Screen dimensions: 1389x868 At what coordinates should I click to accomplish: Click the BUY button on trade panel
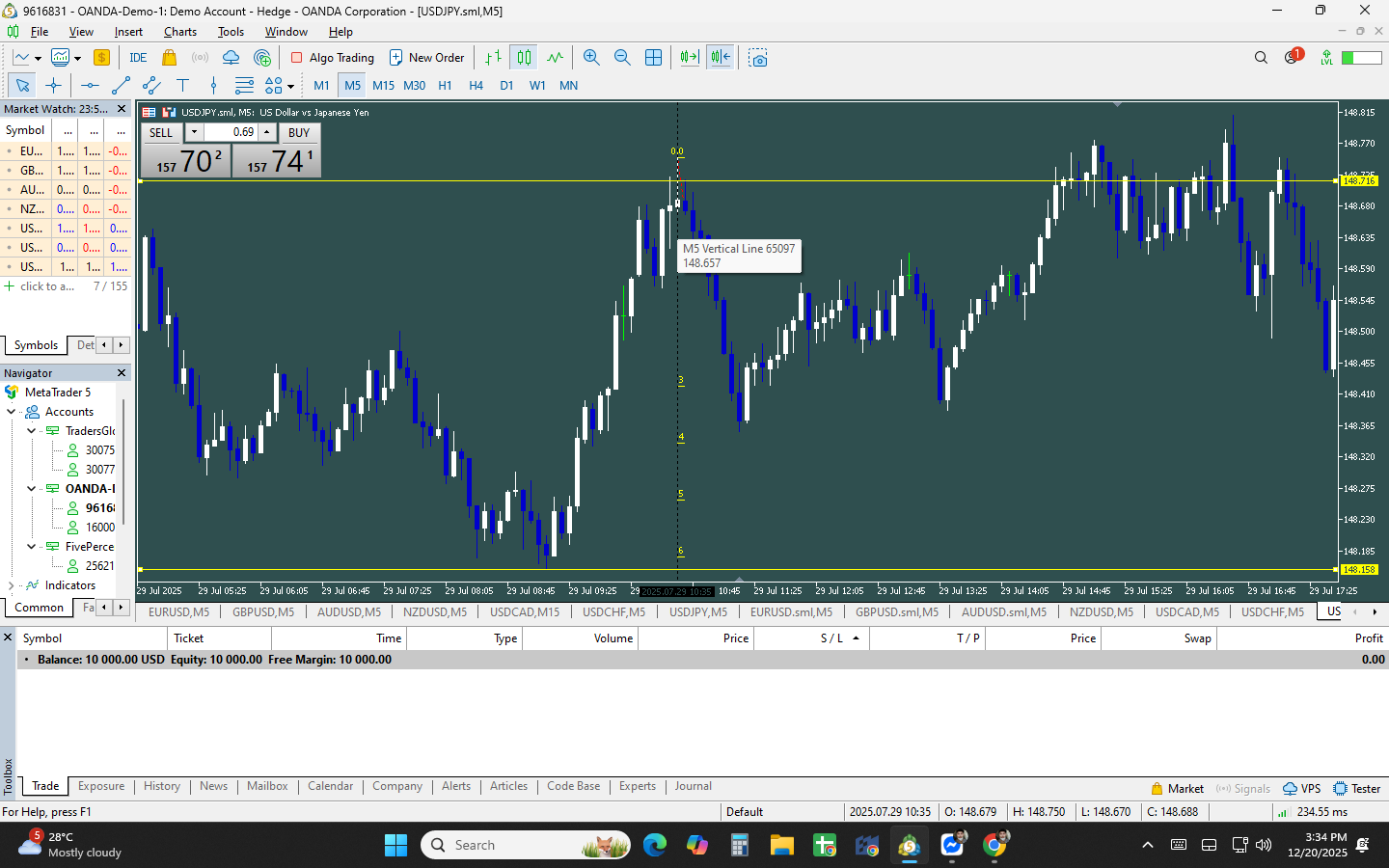(x=299, y=132)
